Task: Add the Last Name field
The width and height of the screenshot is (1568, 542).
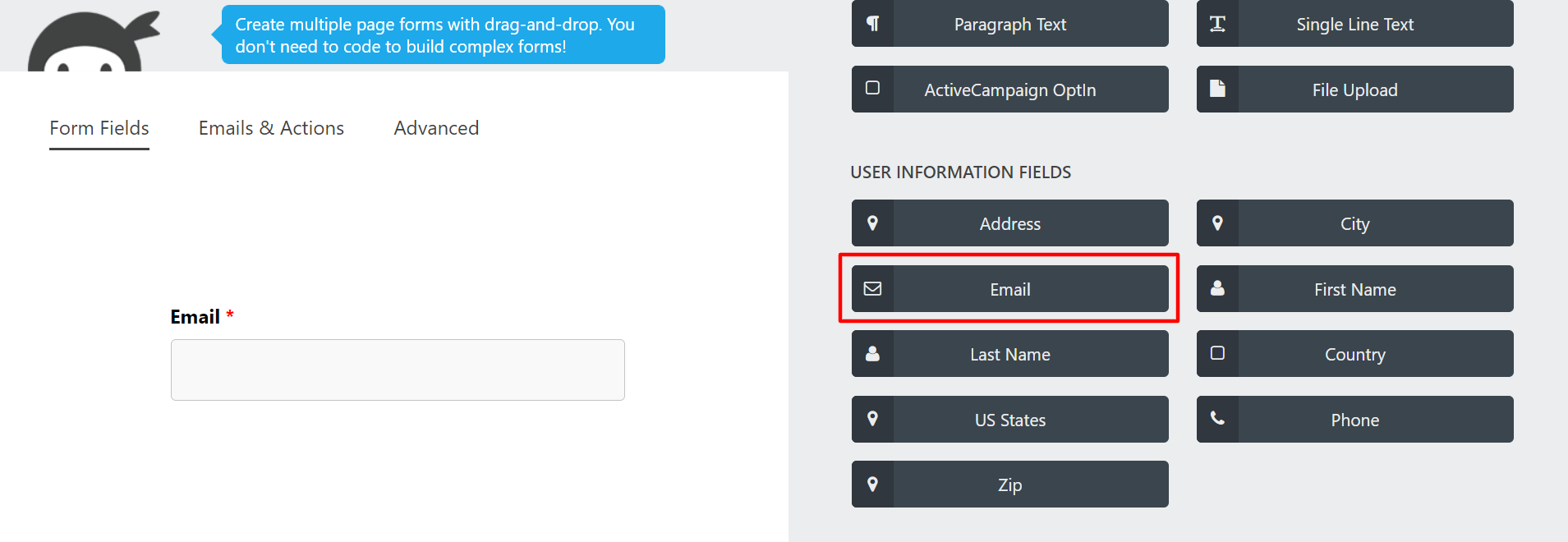Action: tap(1009, 354)
